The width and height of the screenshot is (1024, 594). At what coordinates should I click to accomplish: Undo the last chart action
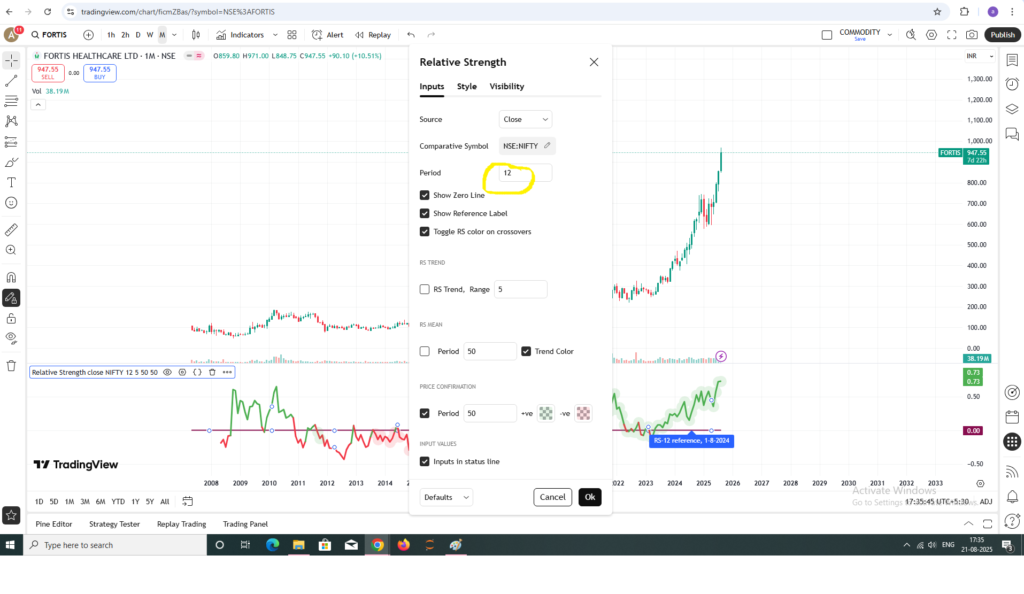411,35
